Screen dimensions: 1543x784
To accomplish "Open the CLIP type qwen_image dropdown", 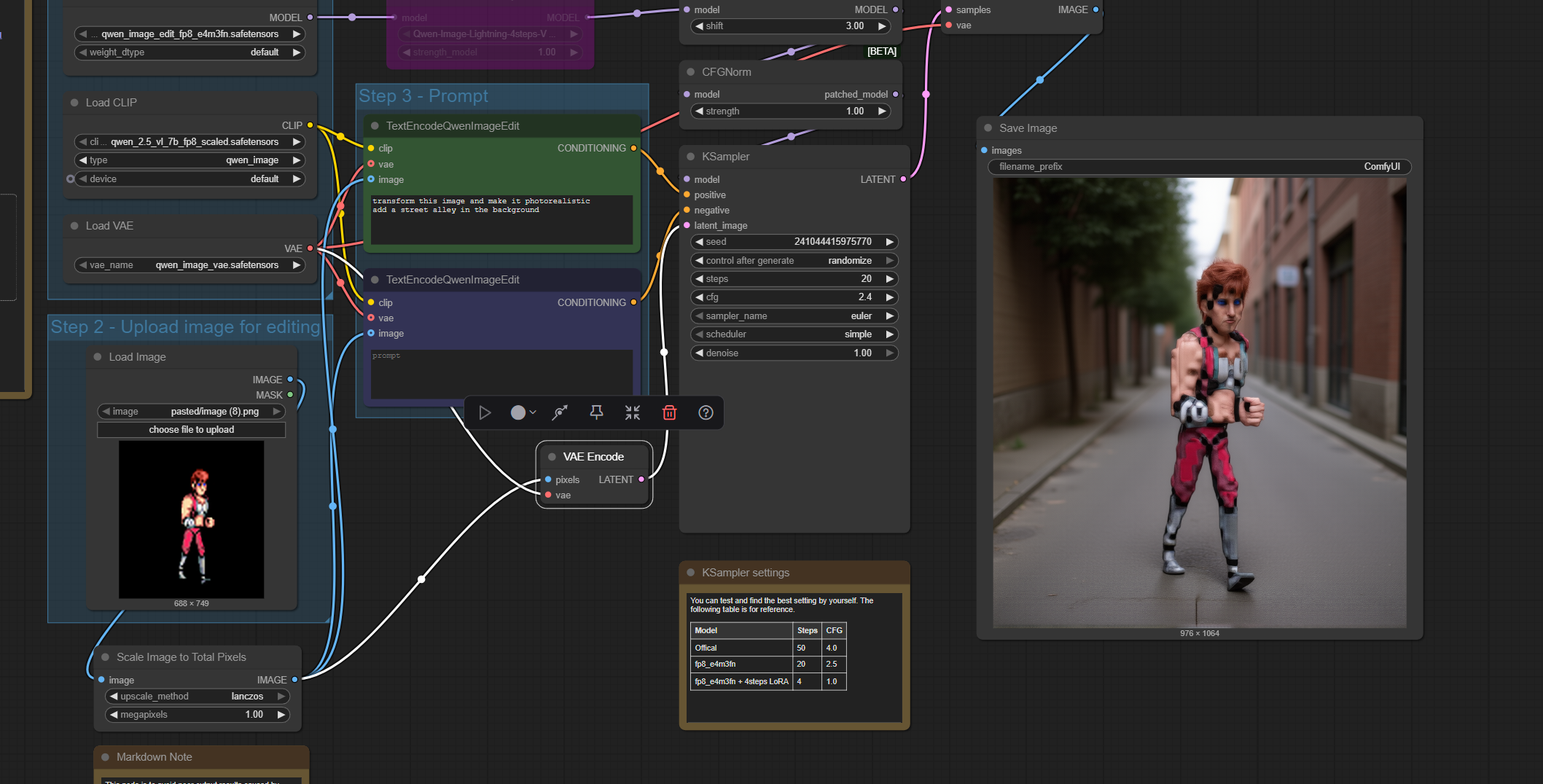I will click(190, 160).
